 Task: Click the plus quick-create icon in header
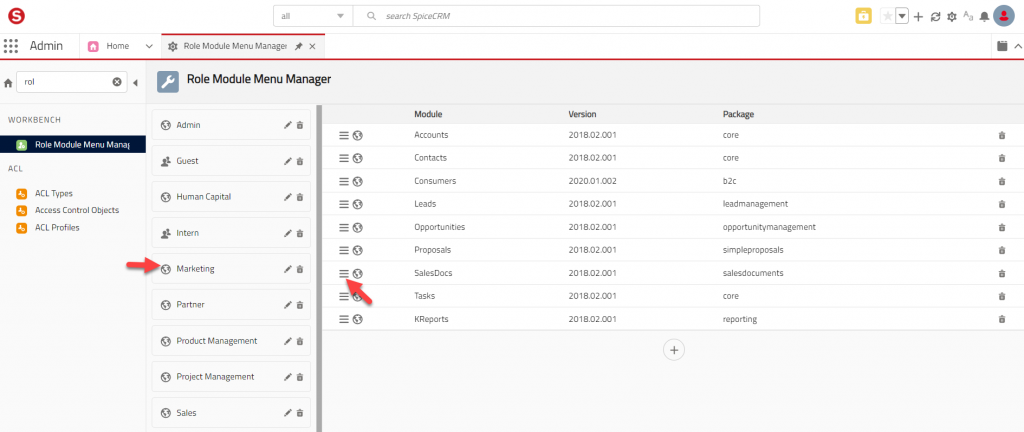(918, 17)
